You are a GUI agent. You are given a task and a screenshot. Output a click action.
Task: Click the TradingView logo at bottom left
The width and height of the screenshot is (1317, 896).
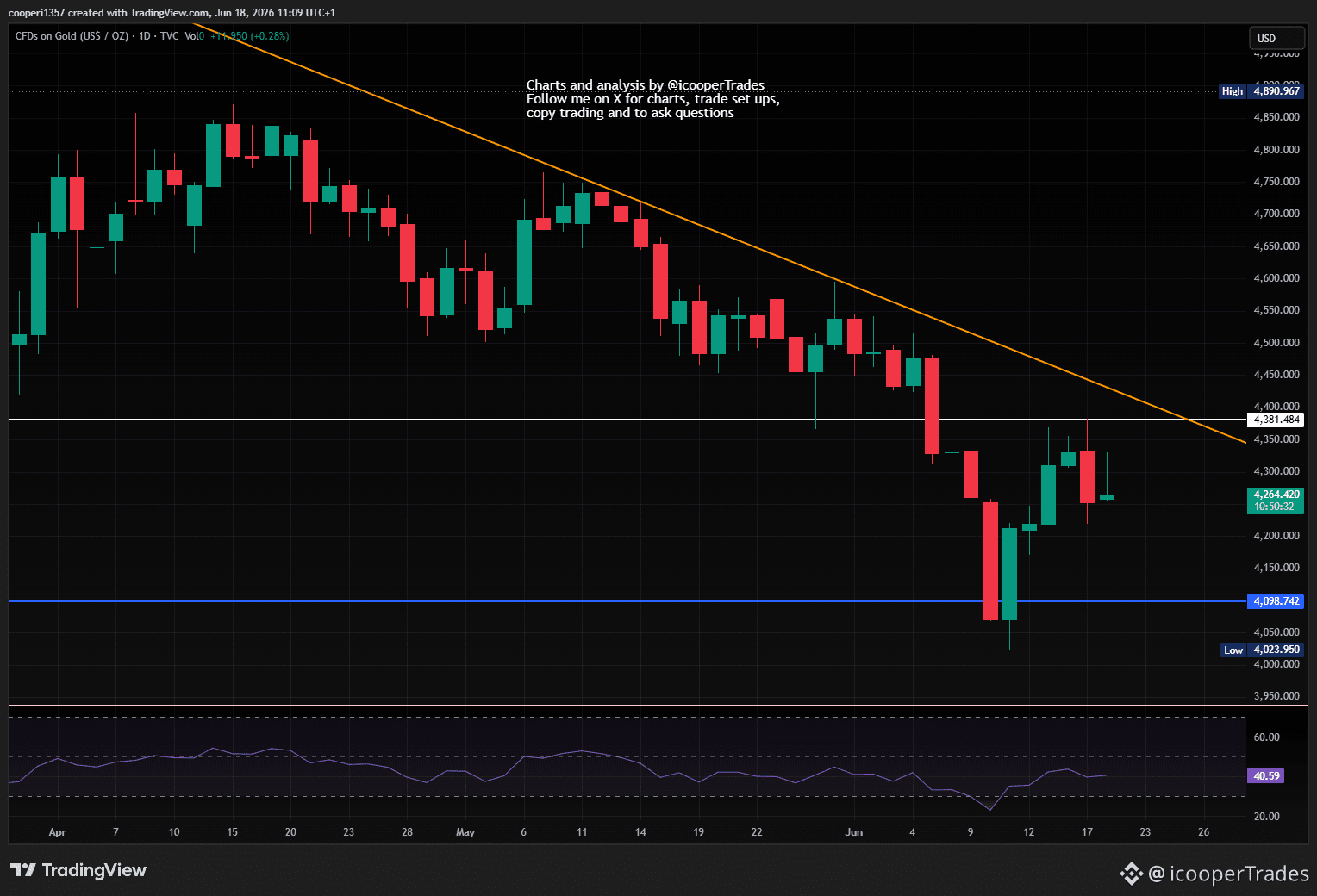point(78,870)
